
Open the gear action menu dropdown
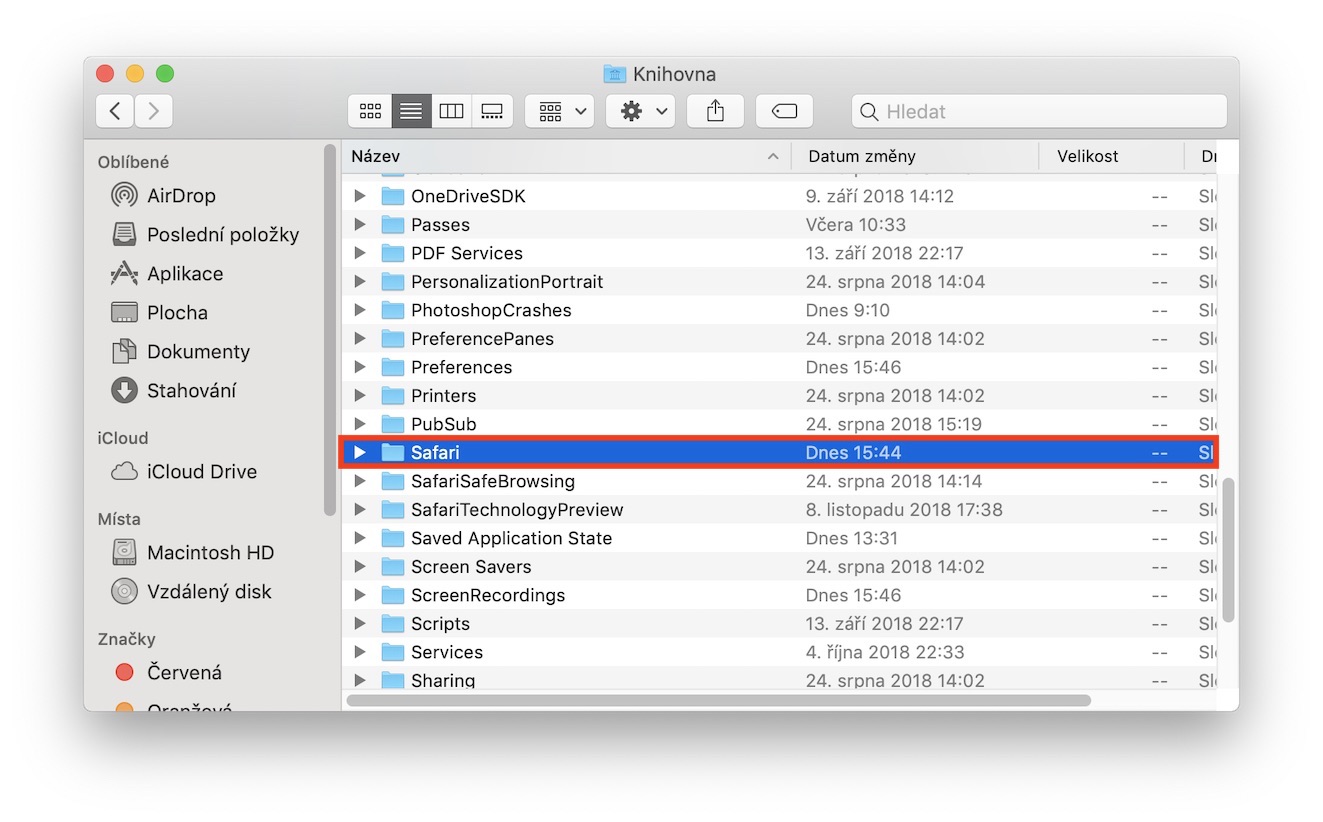[640, 111]
